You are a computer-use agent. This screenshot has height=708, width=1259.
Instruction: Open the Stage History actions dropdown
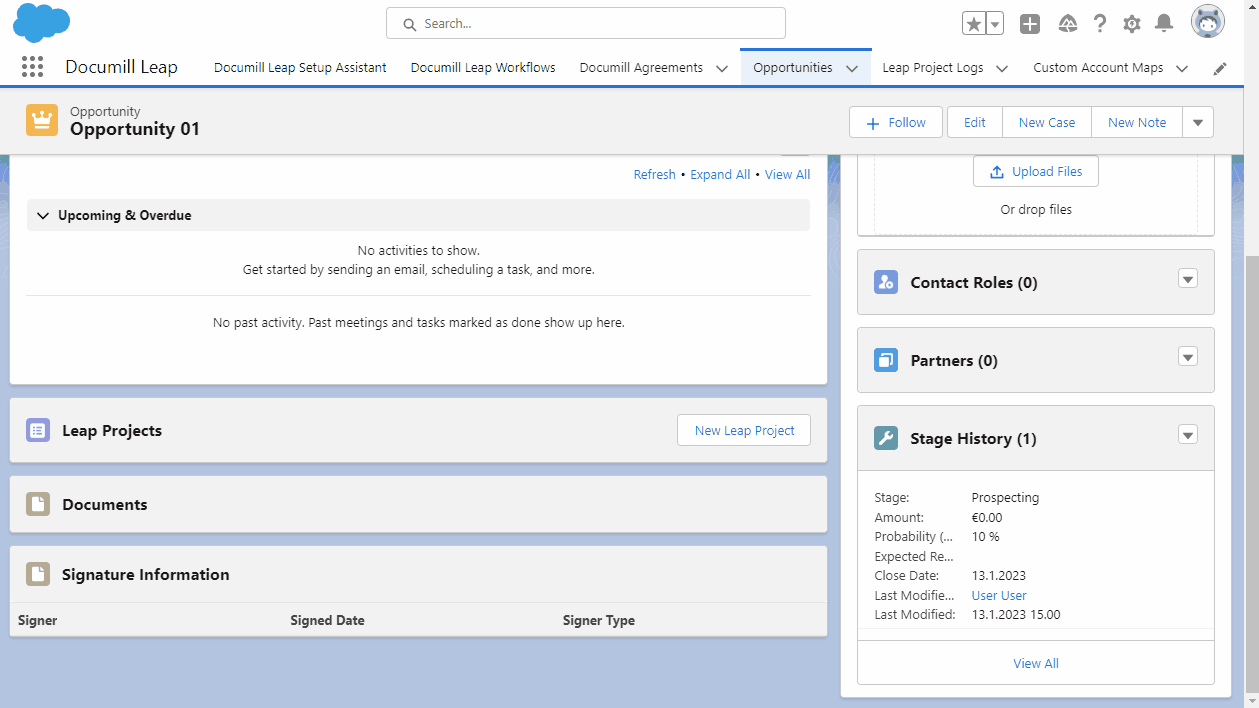coord(1187,434)
